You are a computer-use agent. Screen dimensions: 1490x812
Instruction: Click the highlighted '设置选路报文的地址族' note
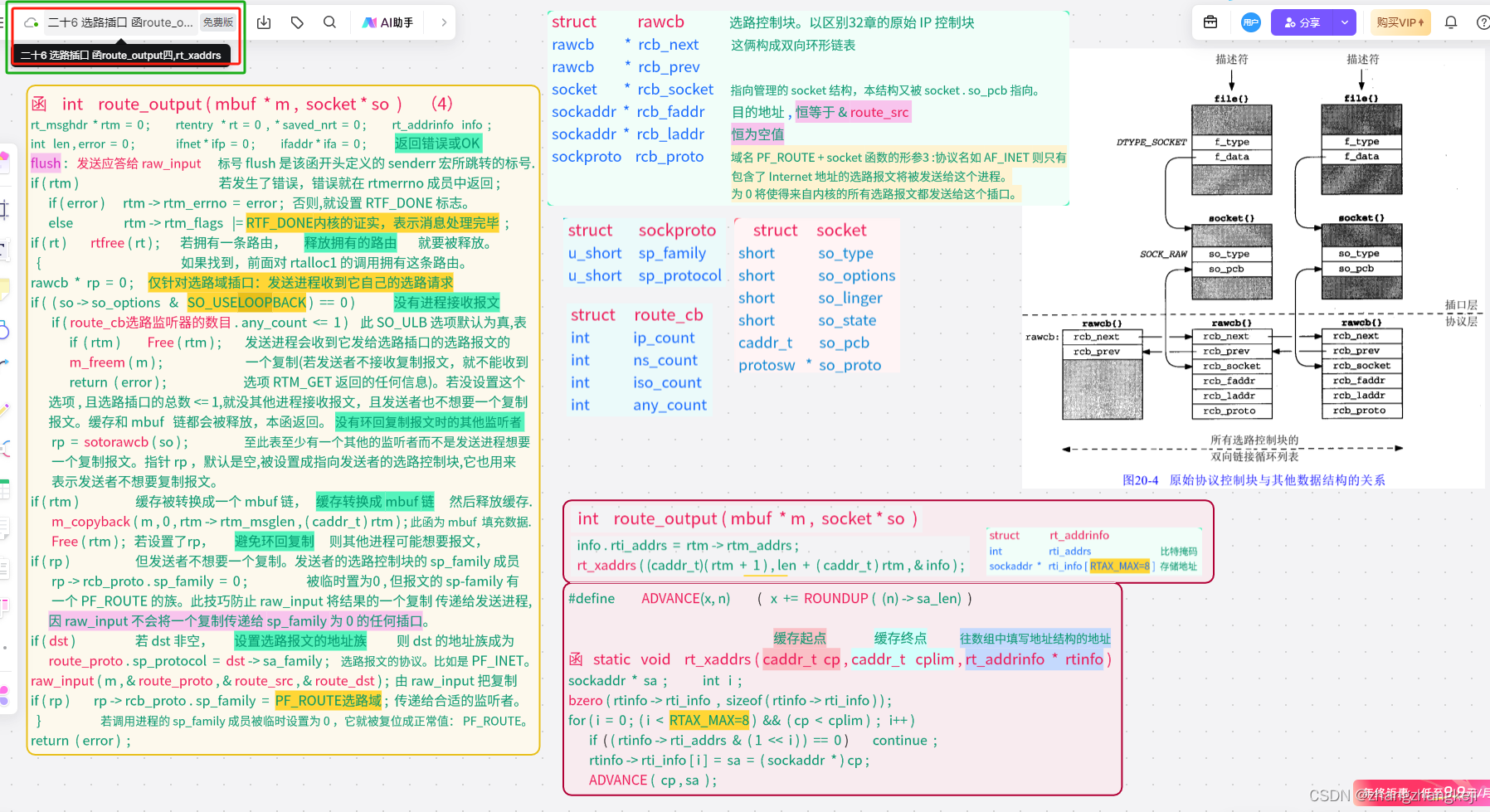[x=300, y=641]
